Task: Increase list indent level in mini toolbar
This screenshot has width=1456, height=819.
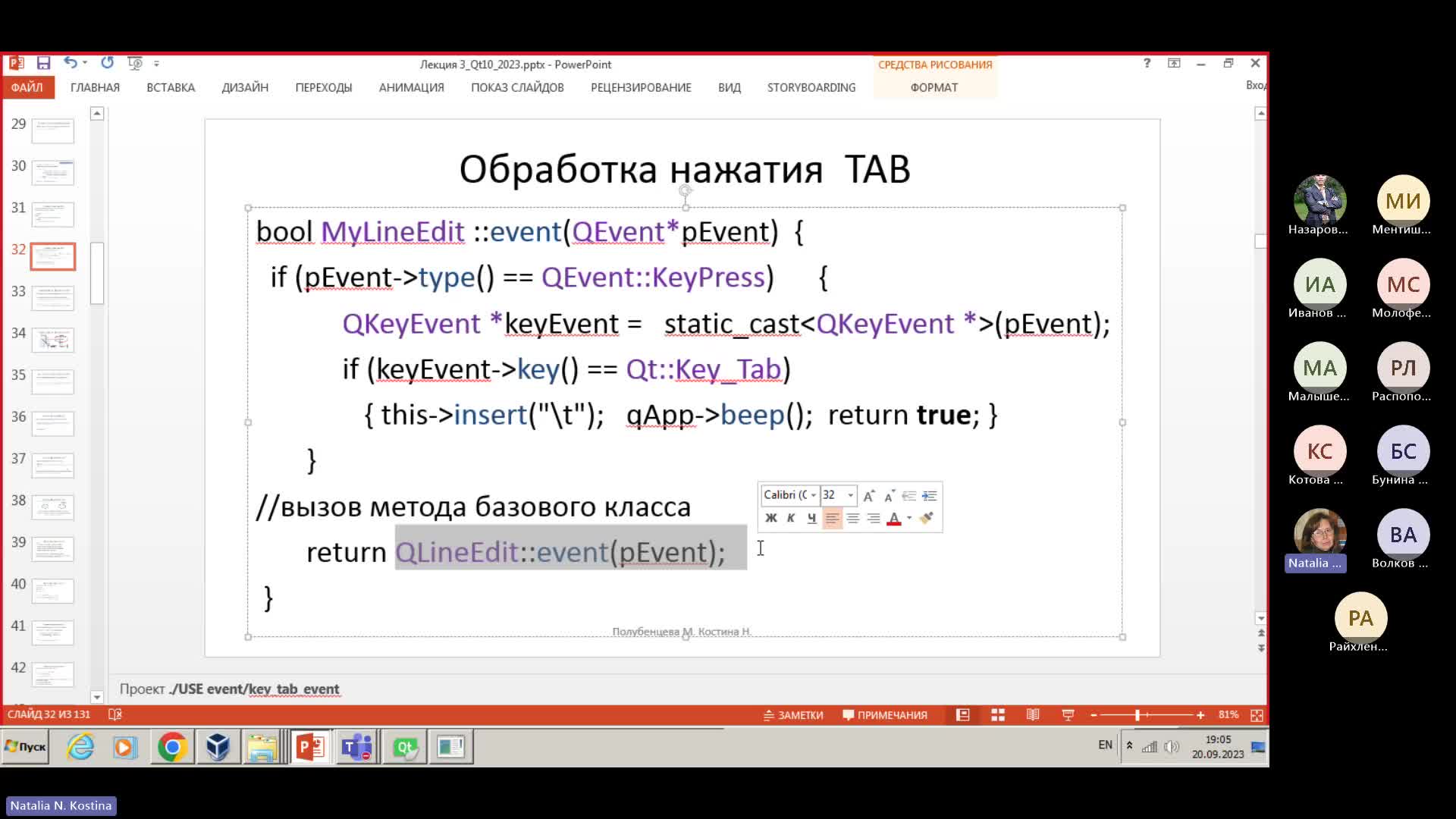Action: click(929, 496)
